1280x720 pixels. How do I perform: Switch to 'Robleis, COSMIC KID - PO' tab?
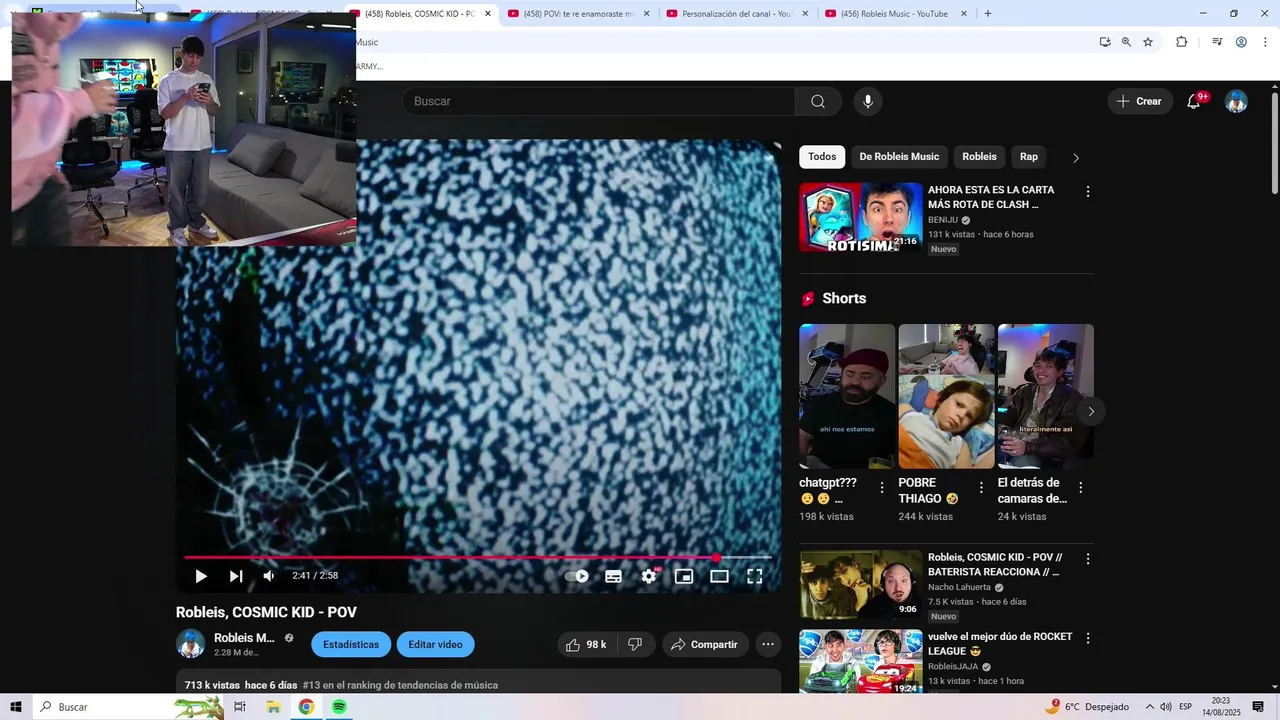420,14
